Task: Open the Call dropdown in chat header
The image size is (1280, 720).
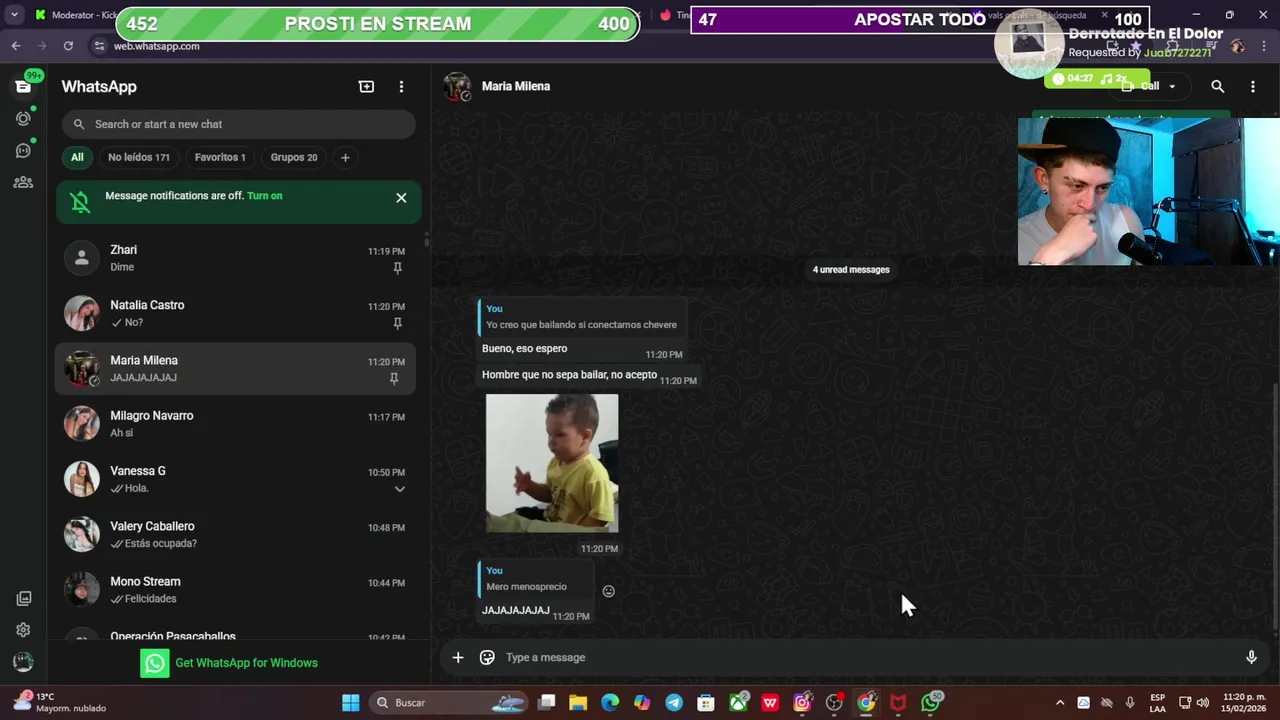Action: click(1149, 87)
